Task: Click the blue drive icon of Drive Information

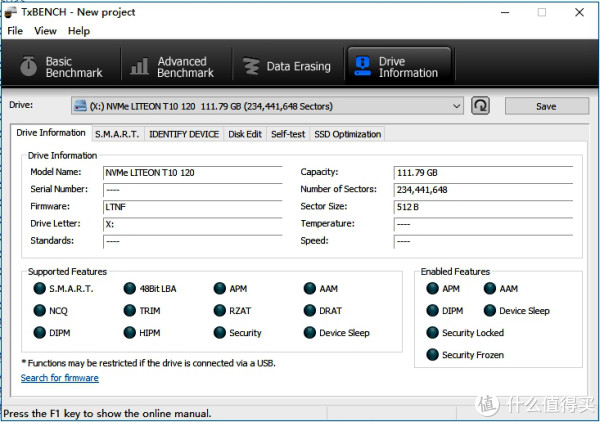Action: 363,66
